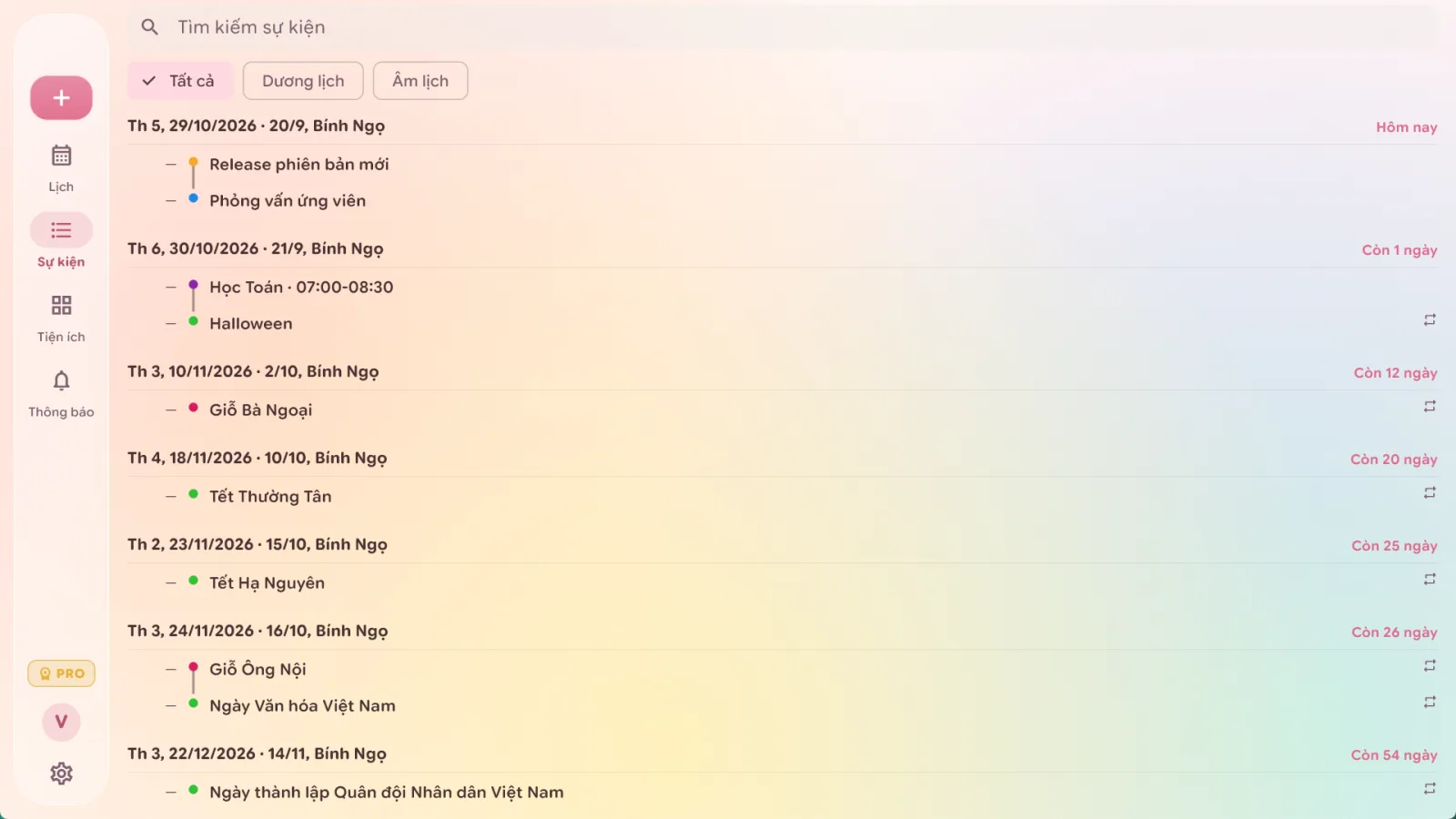Select the Sự kiện list icon
The image size is (1456, 819).
(x=61, y=230)
